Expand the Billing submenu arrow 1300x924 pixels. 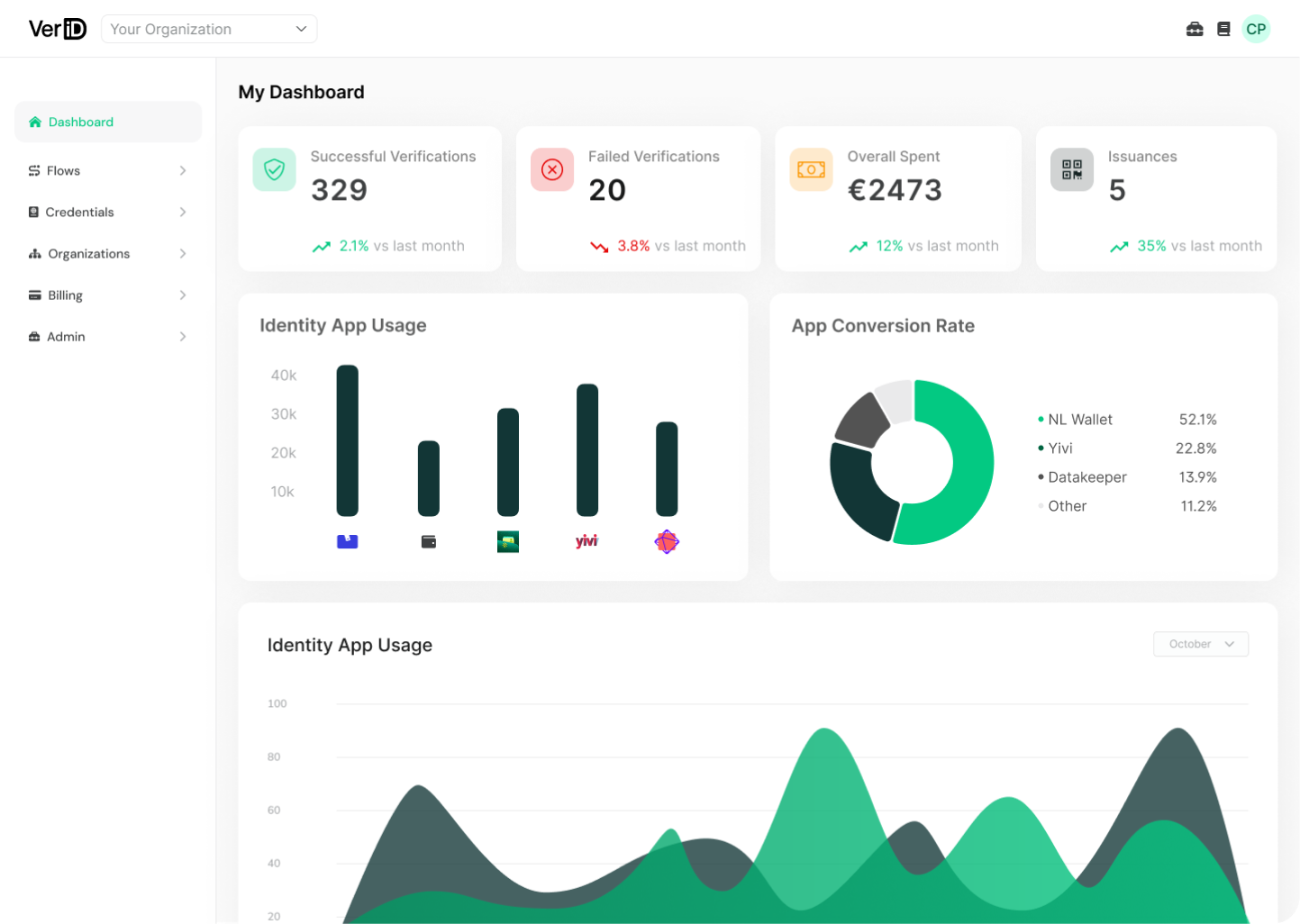[x=183, y=295]
